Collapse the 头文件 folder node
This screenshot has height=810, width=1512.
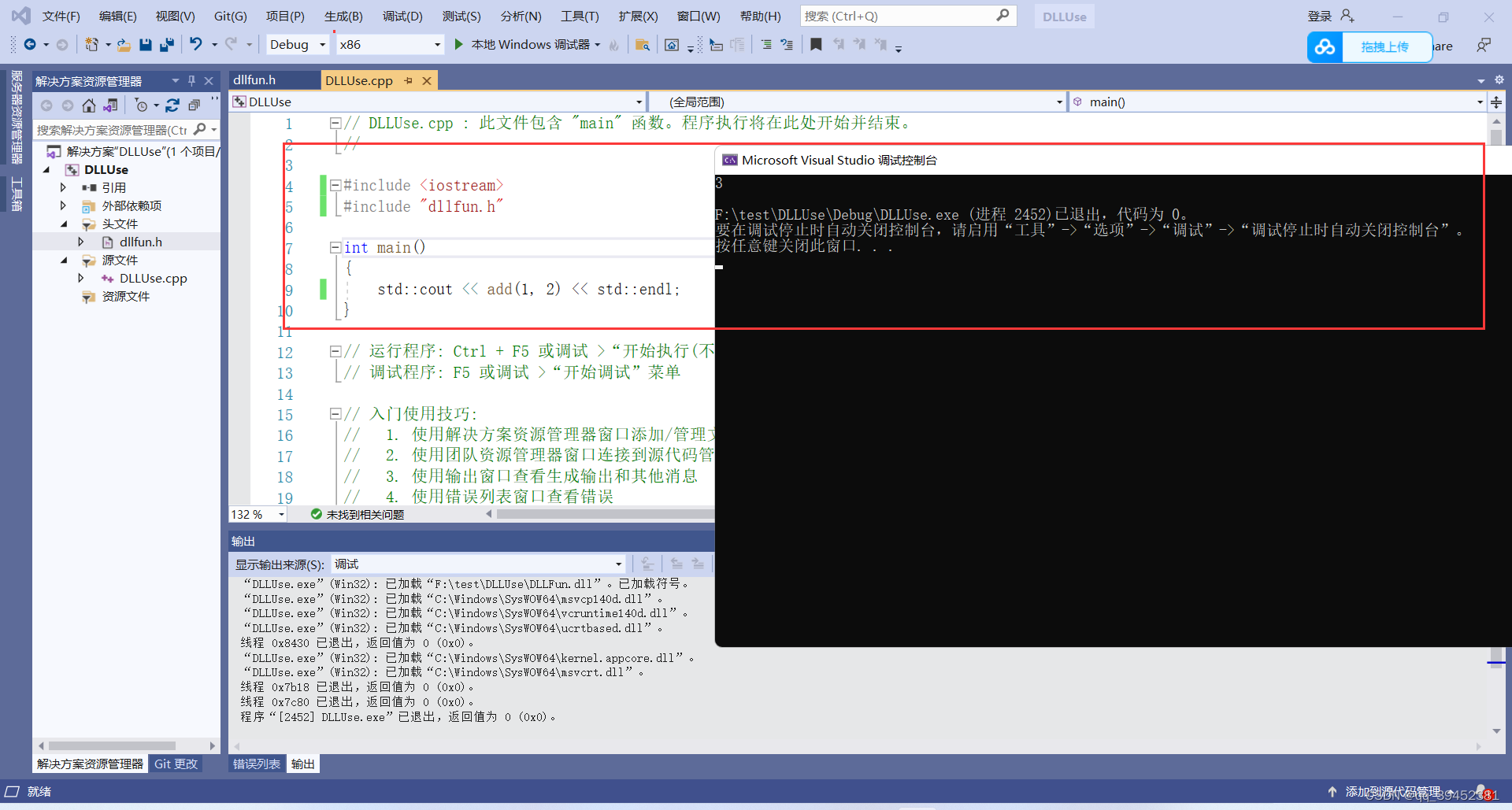point(64,224)
